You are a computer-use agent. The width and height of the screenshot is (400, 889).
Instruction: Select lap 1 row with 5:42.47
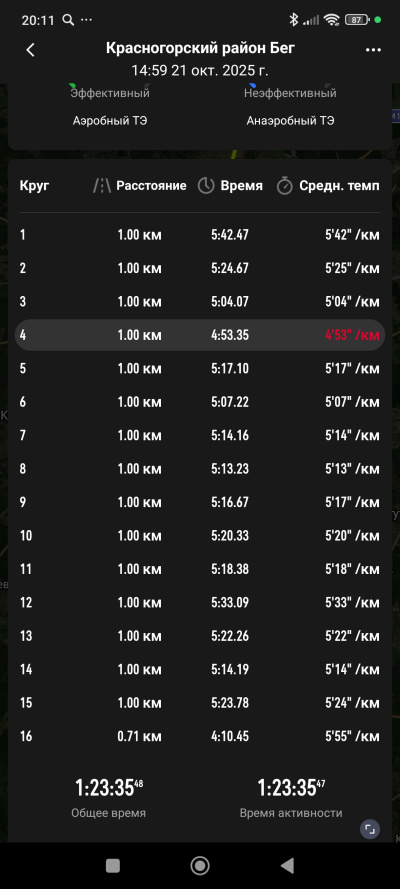[x=200, y=235]
